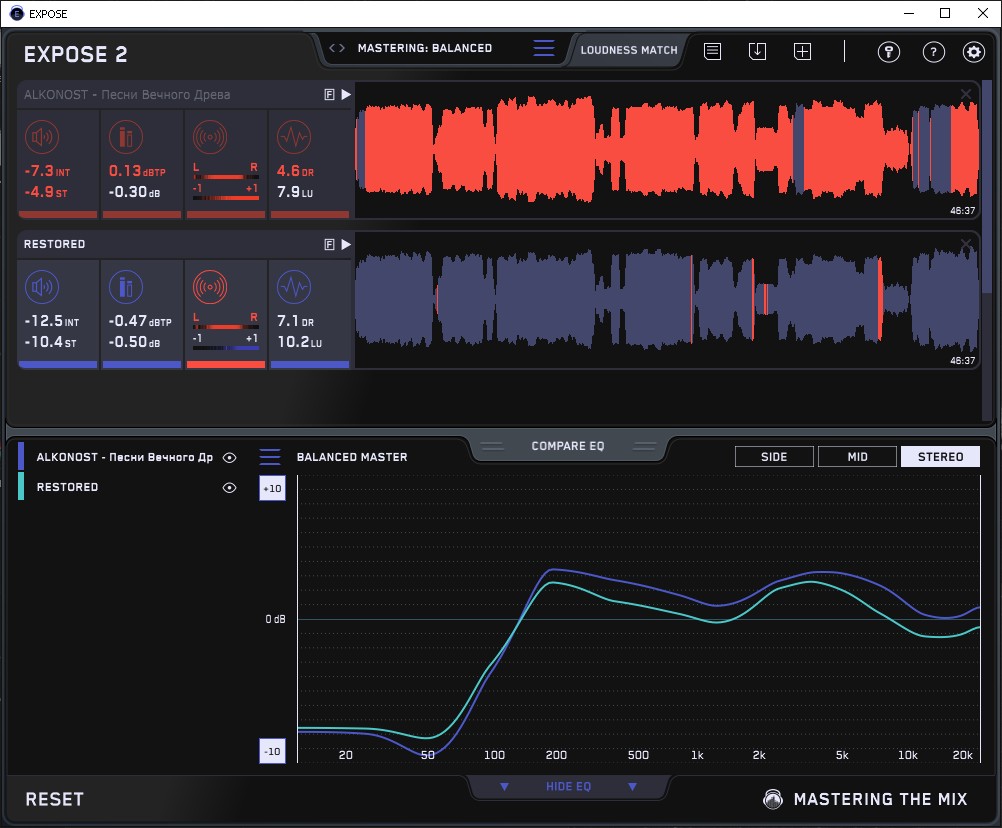Screen dimensions: 1002x828
Task: Click the stereo phase icon on RESTORED track
Action: [210, 288]
